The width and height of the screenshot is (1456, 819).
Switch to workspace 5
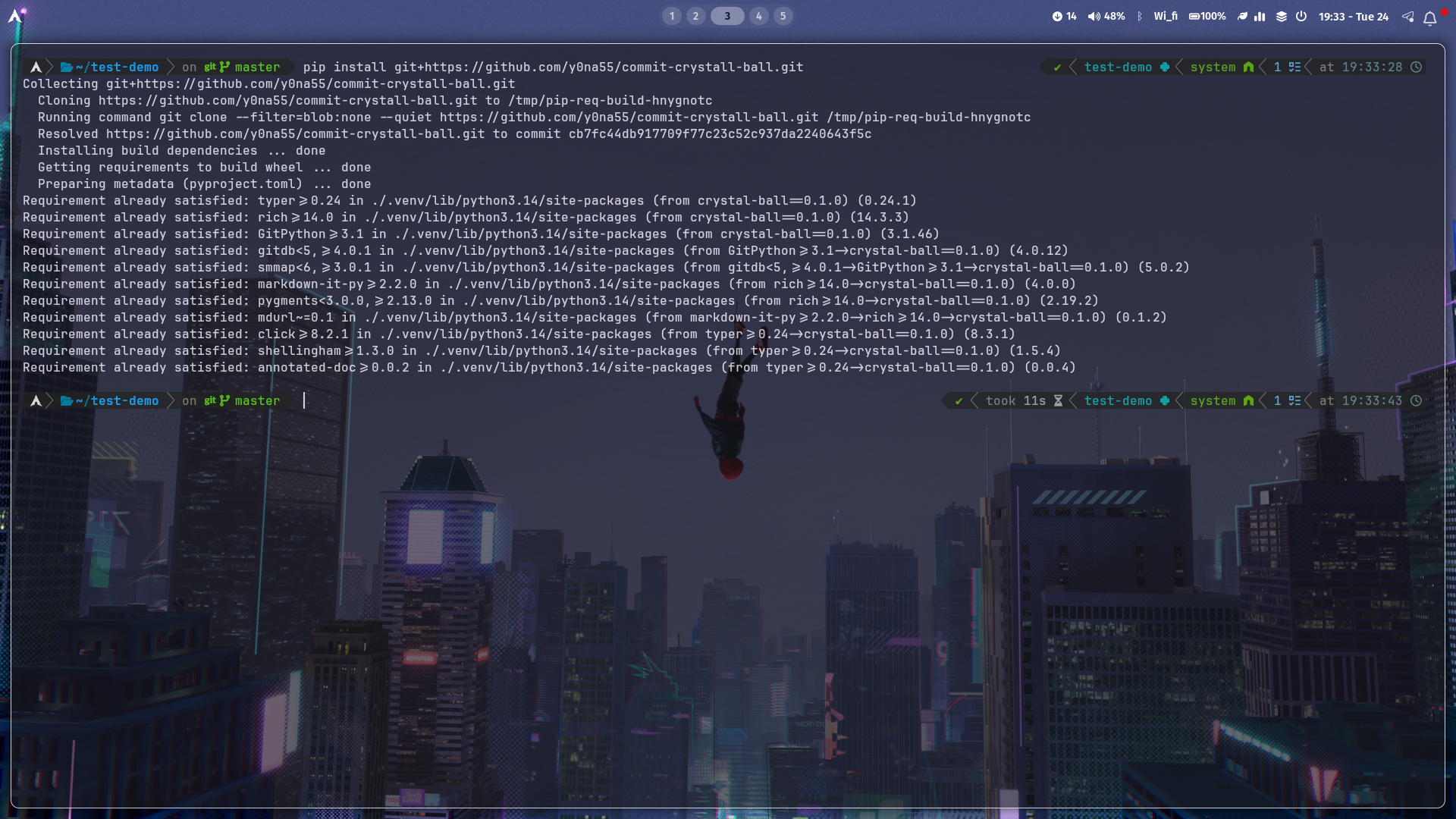click(x=783, y=16)
